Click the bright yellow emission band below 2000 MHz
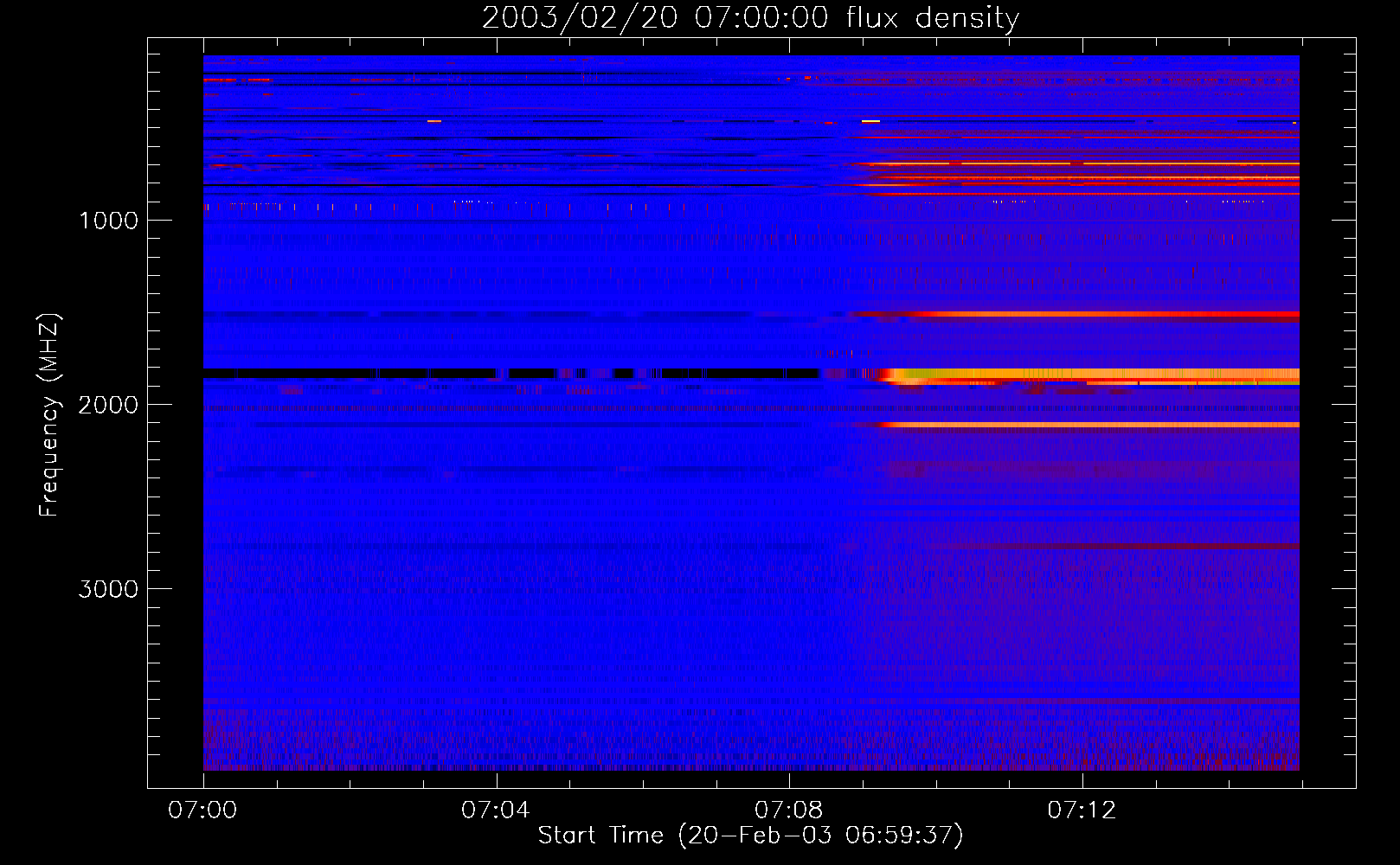Viewport: 1400px width, 865px height. pyautogui.click(x=1090, y=375)
